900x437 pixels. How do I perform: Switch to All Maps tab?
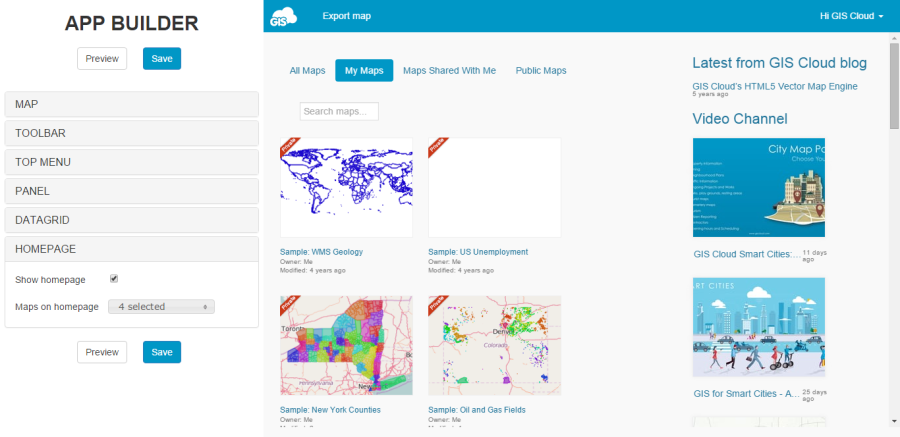[307, 71]
